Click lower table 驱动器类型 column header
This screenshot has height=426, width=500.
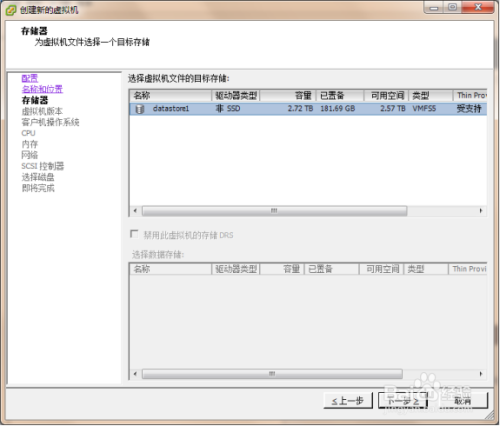pyautogui.click(x=236, y=269)
